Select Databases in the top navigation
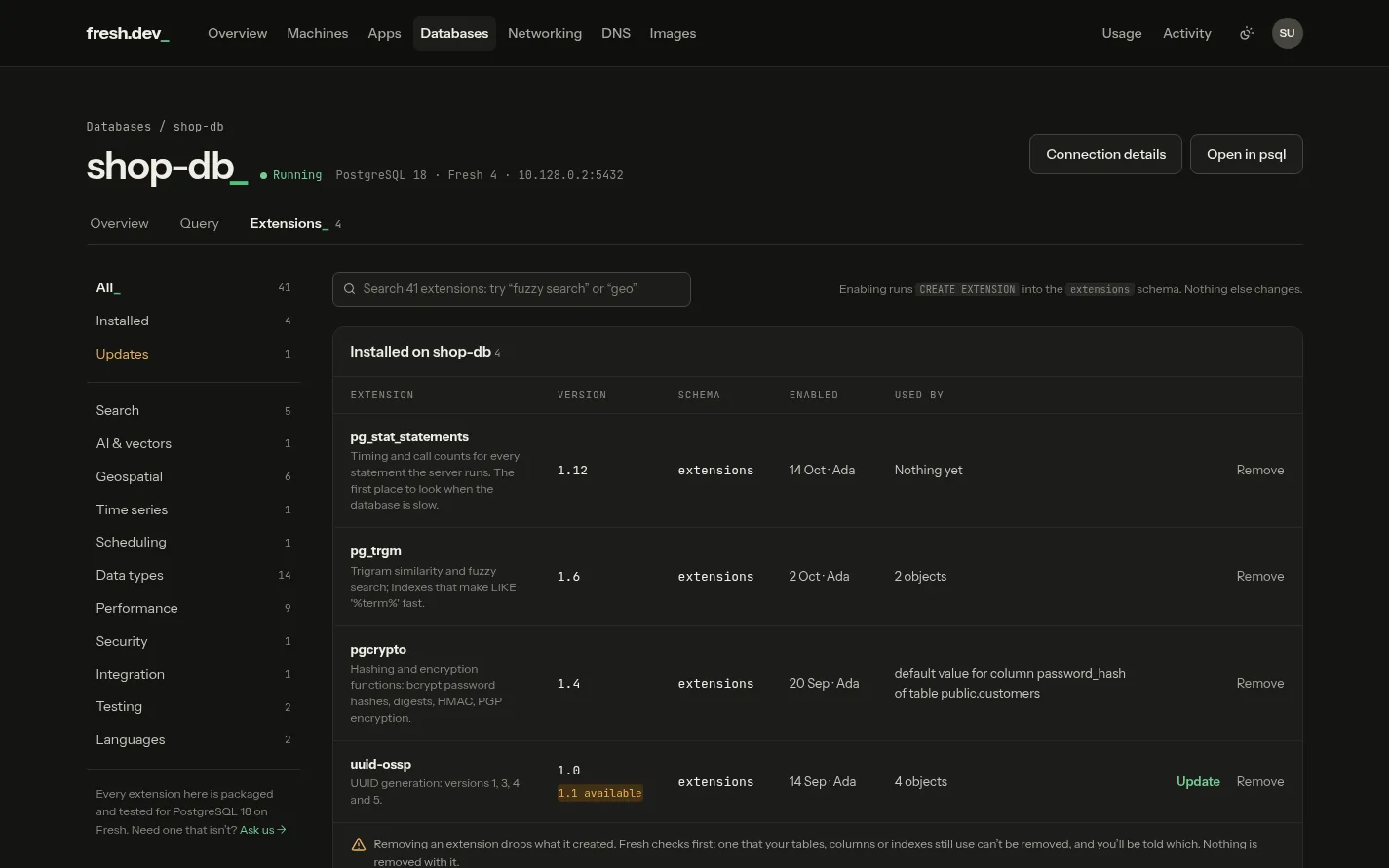Screen dimensions: 1389x868 pos(454,33)
